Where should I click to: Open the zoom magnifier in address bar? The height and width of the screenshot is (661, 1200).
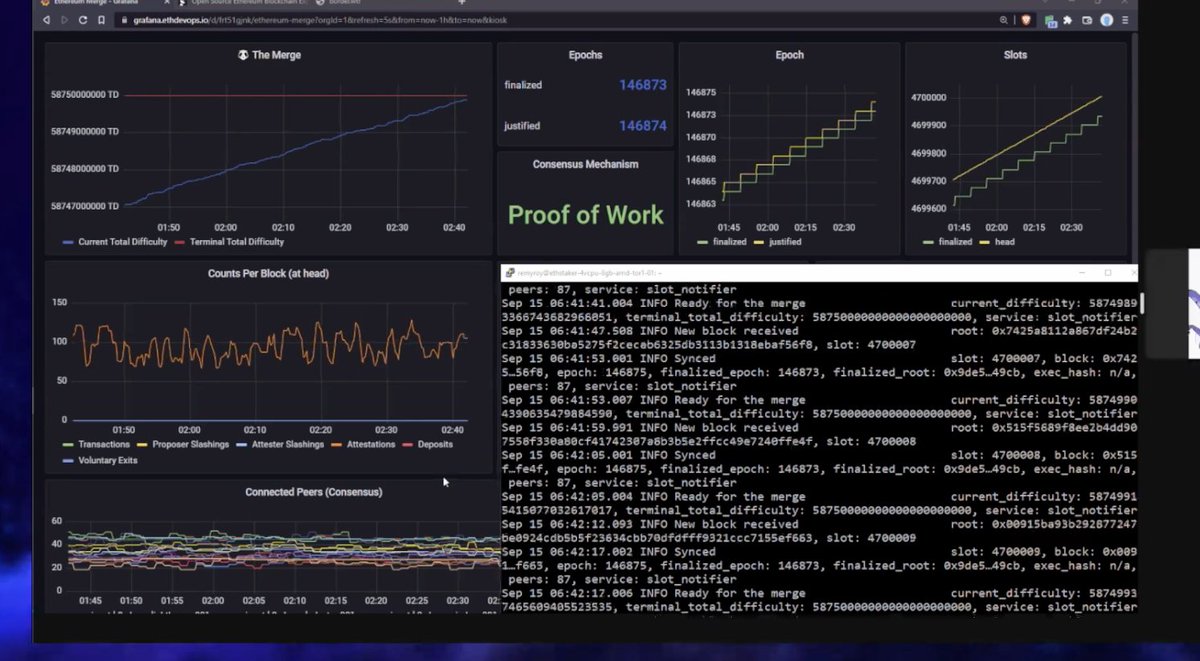[x=1003, y=20]
